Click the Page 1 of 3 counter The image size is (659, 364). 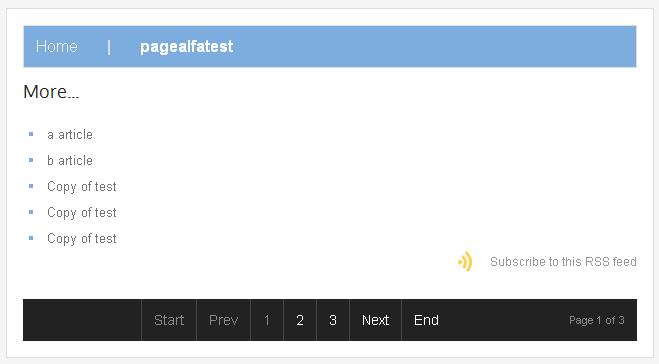(597, 320)
